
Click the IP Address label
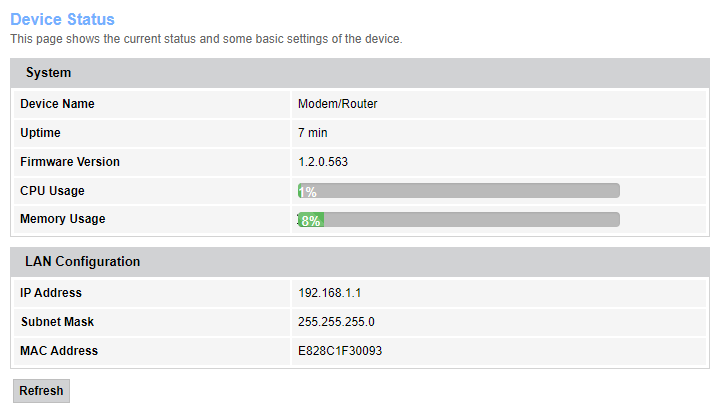51,293
